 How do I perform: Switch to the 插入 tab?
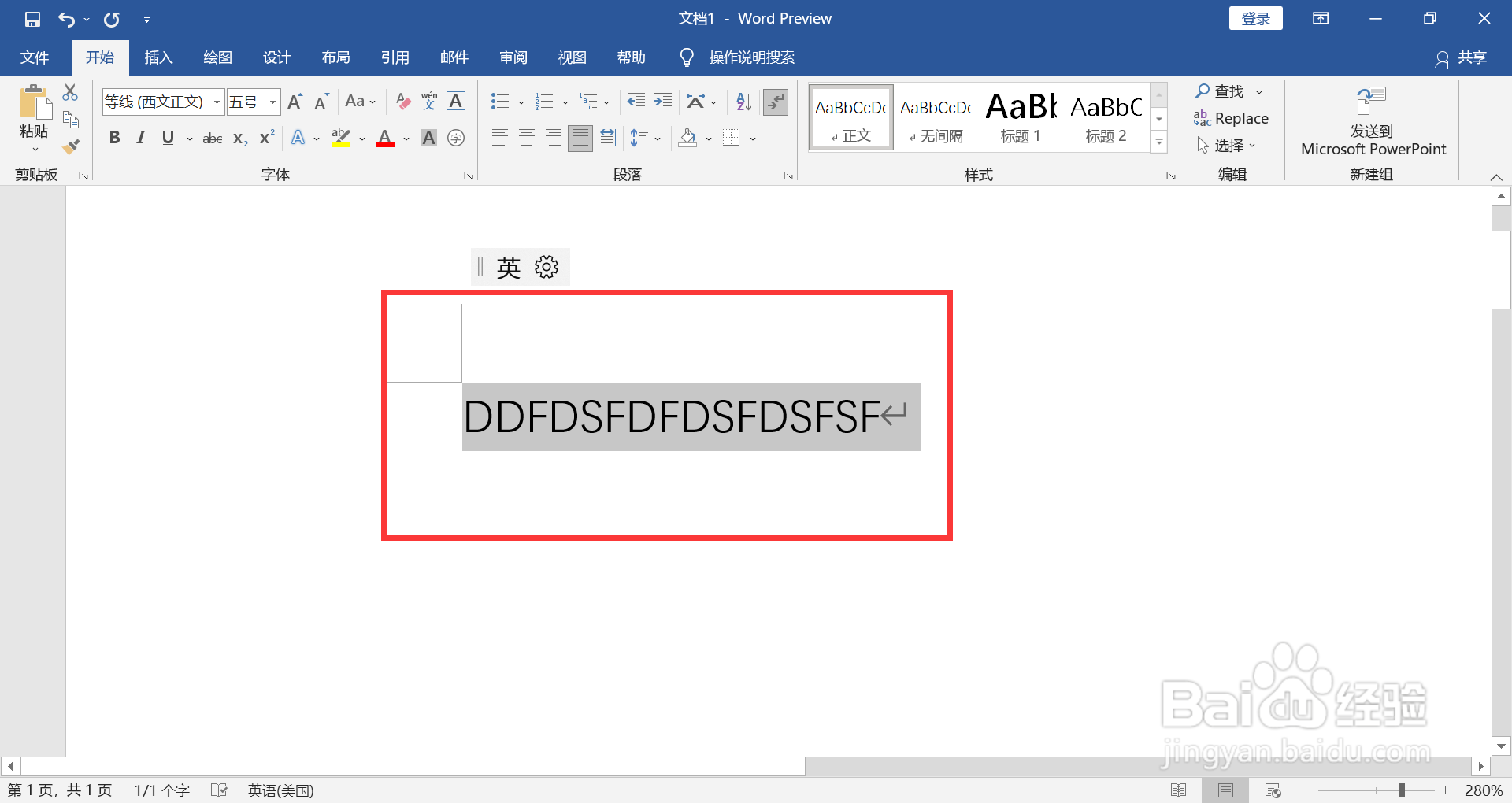click(158, 57)
